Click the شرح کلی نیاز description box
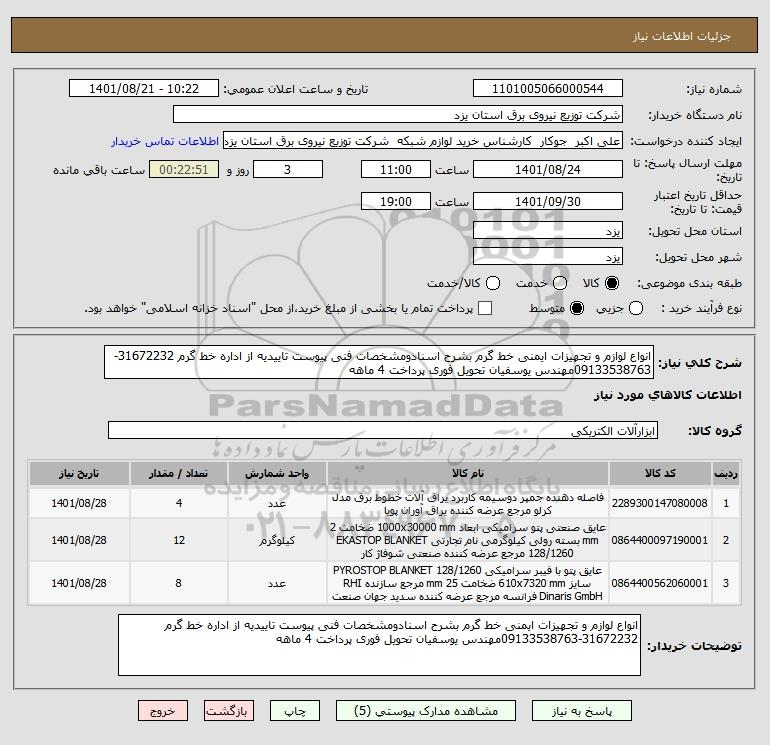The height and width of the screenshot is (745, 770). 379,362
